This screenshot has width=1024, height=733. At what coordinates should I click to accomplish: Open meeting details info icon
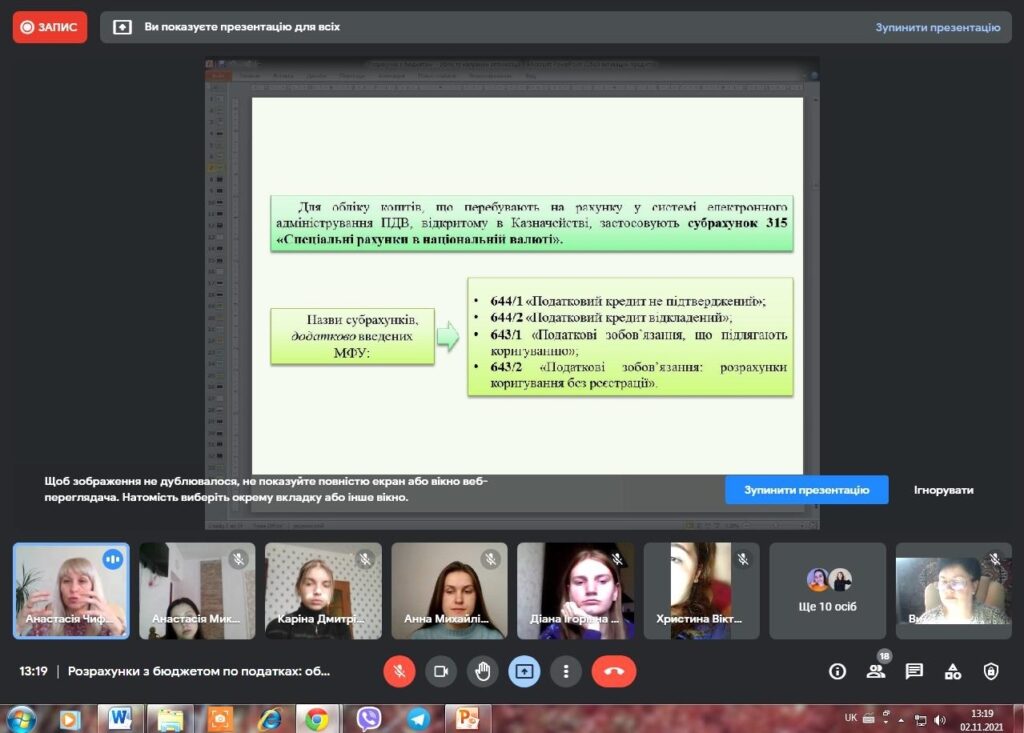(x=837, y=672)
